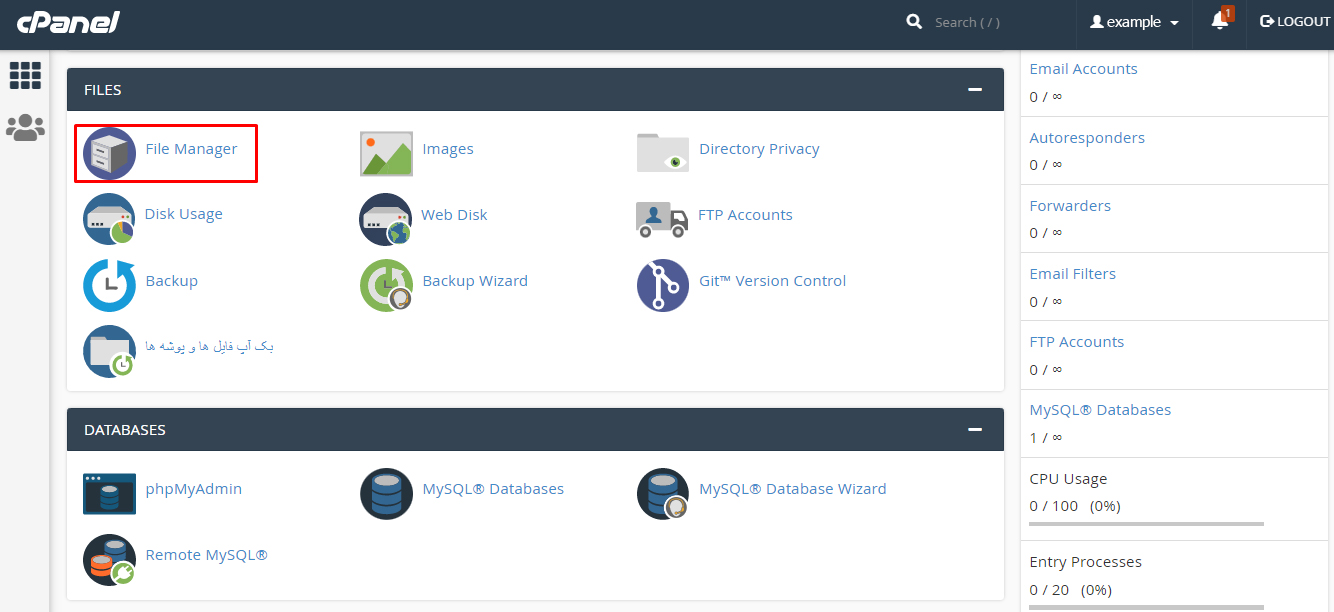Open the grid home icon in sidebar
The image size is (1334, 612).
[x=25, y=75]
